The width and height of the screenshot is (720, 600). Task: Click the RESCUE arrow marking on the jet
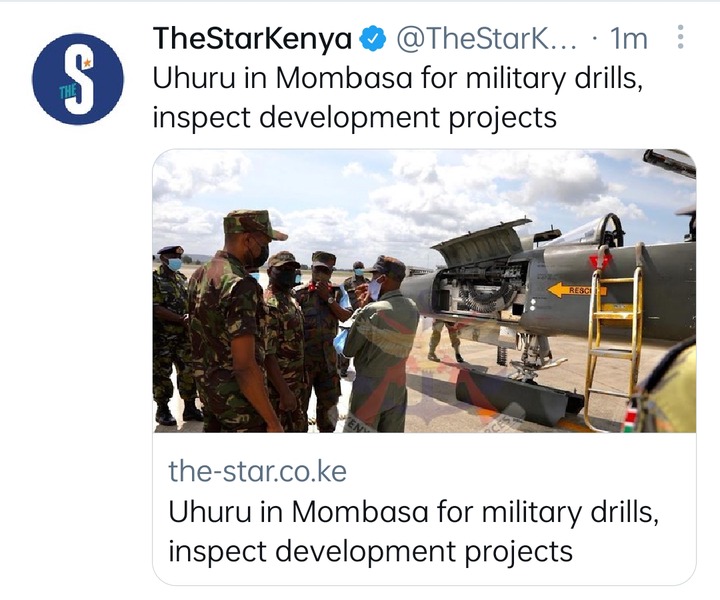(x=576, y=290)
